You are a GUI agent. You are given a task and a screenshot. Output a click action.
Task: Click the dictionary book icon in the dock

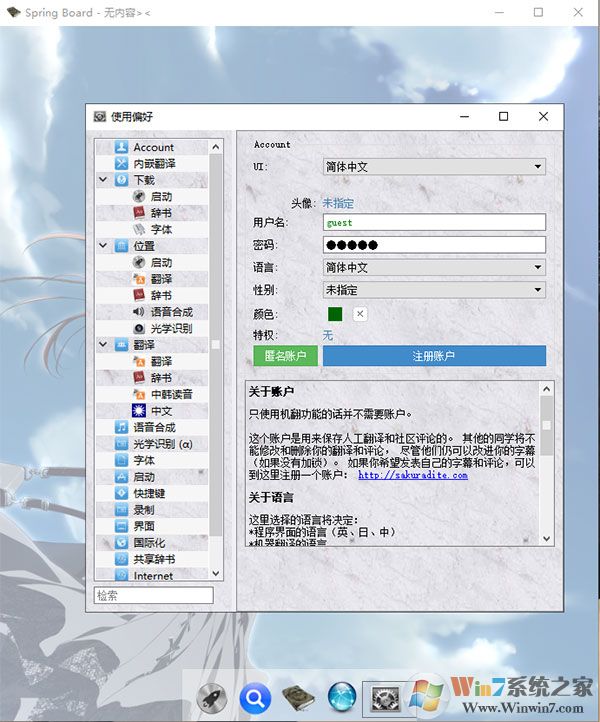click(298, 698)
